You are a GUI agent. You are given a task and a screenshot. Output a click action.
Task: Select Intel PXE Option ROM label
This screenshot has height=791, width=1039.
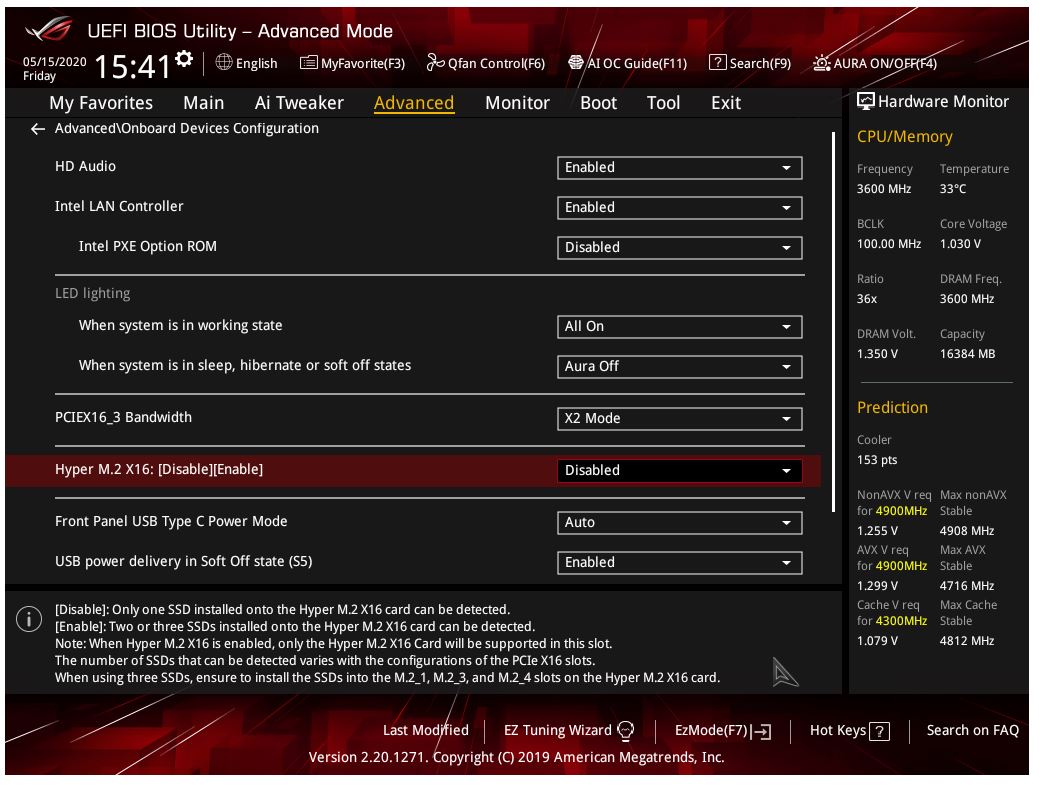coord(148,246)
